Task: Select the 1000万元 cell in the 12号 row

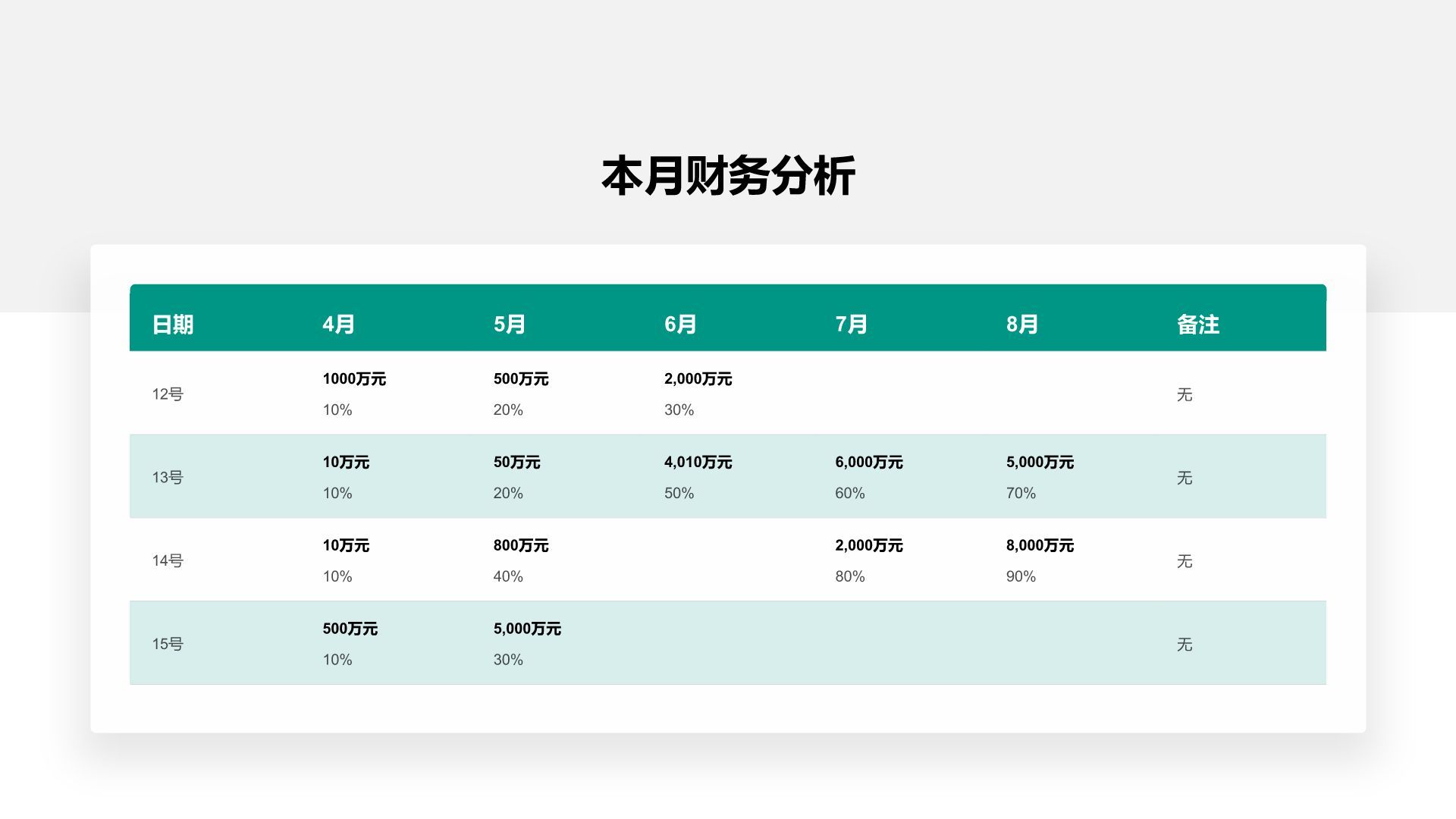Action: (353, 379)
